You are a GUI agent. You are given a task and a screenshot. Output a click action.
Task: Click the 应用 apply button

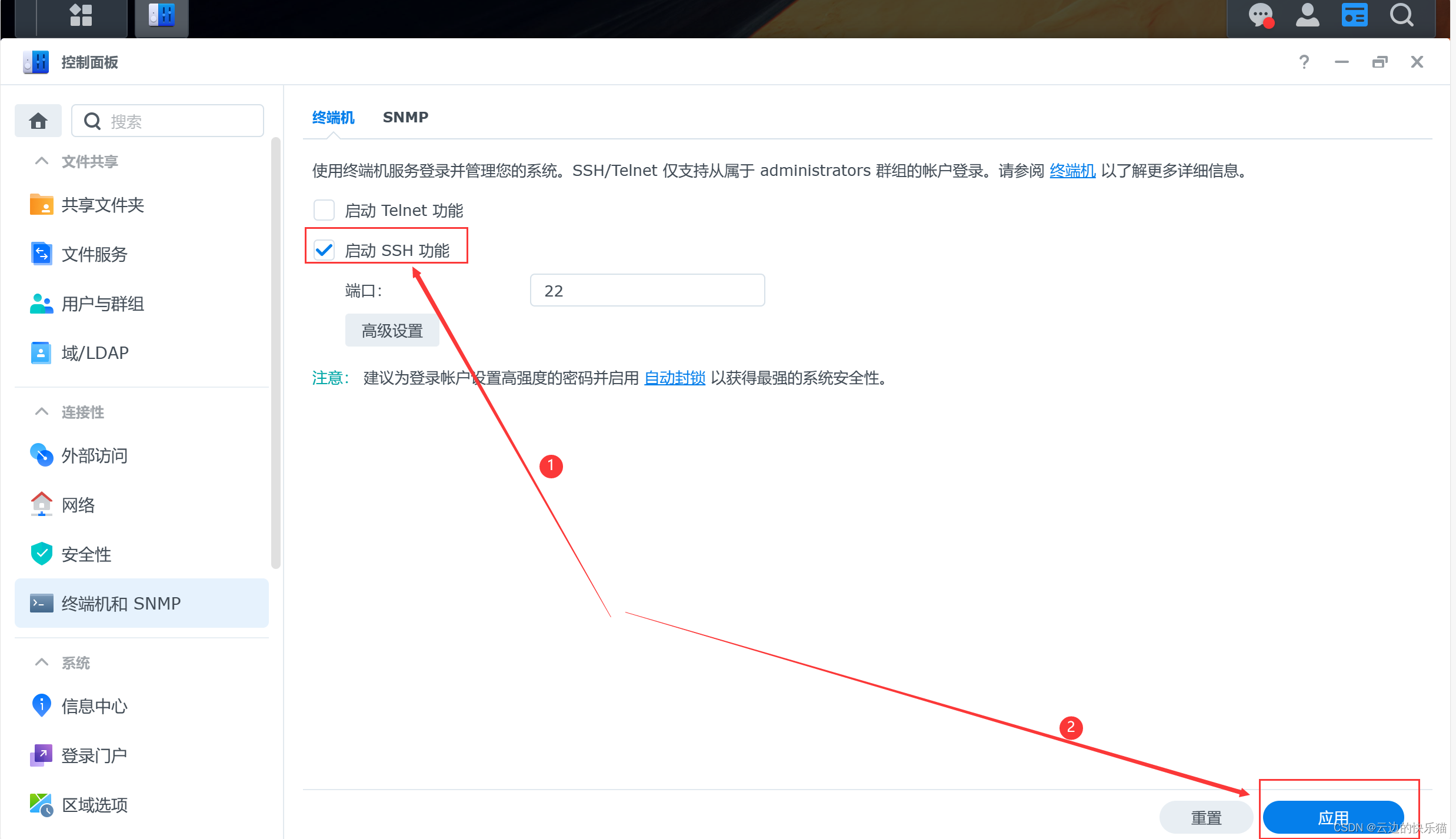1334,817
